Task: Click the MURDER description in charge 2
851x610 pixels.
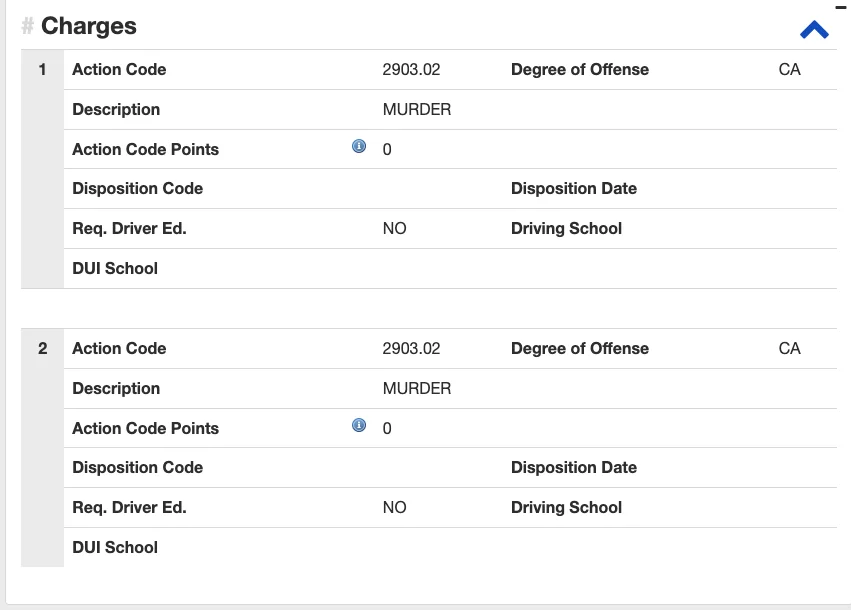Action: coord(417,389)
